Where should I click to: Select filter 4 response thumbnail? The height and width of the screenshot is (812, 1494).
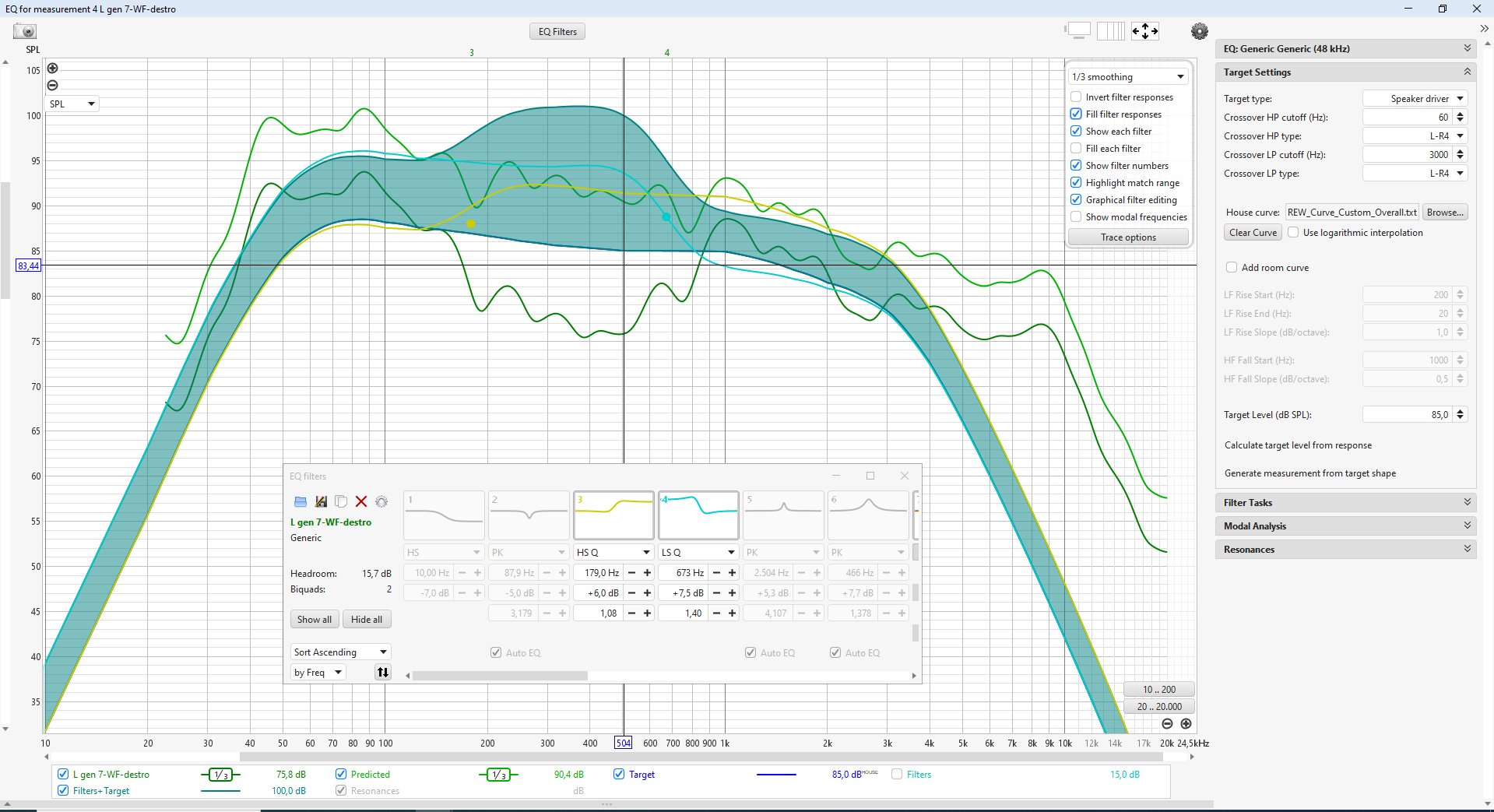(698, 515)
